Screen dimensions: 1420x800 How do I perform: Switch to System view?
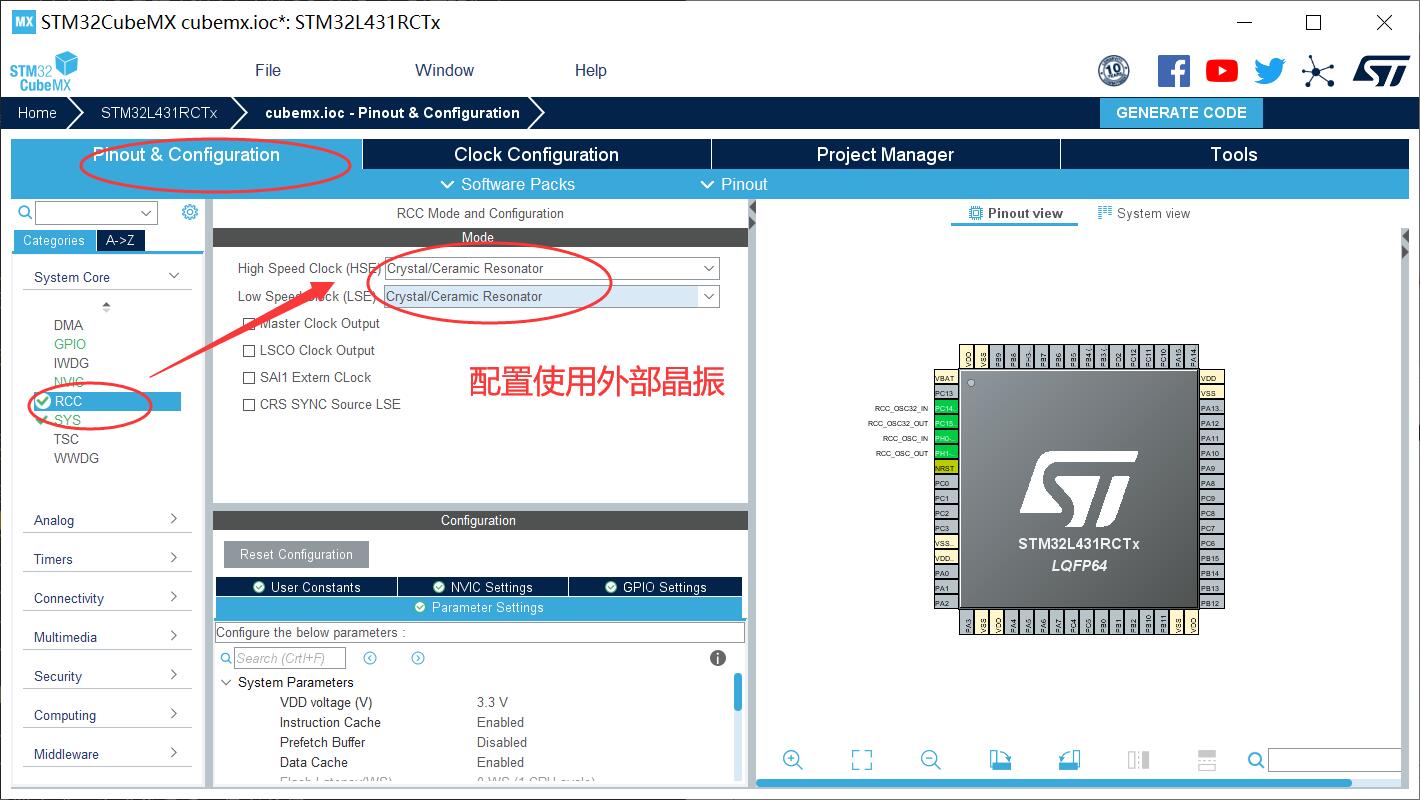click(1144, 213)
